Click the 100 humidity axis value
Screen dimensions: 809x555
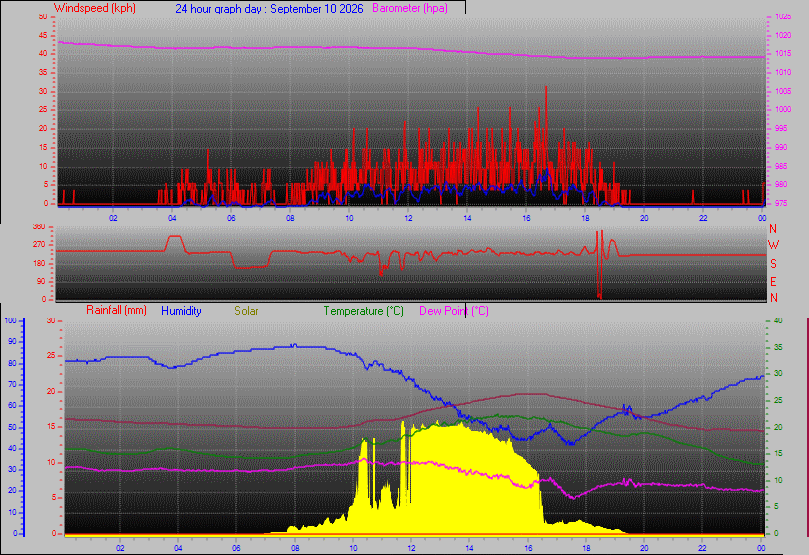[10, 320]
